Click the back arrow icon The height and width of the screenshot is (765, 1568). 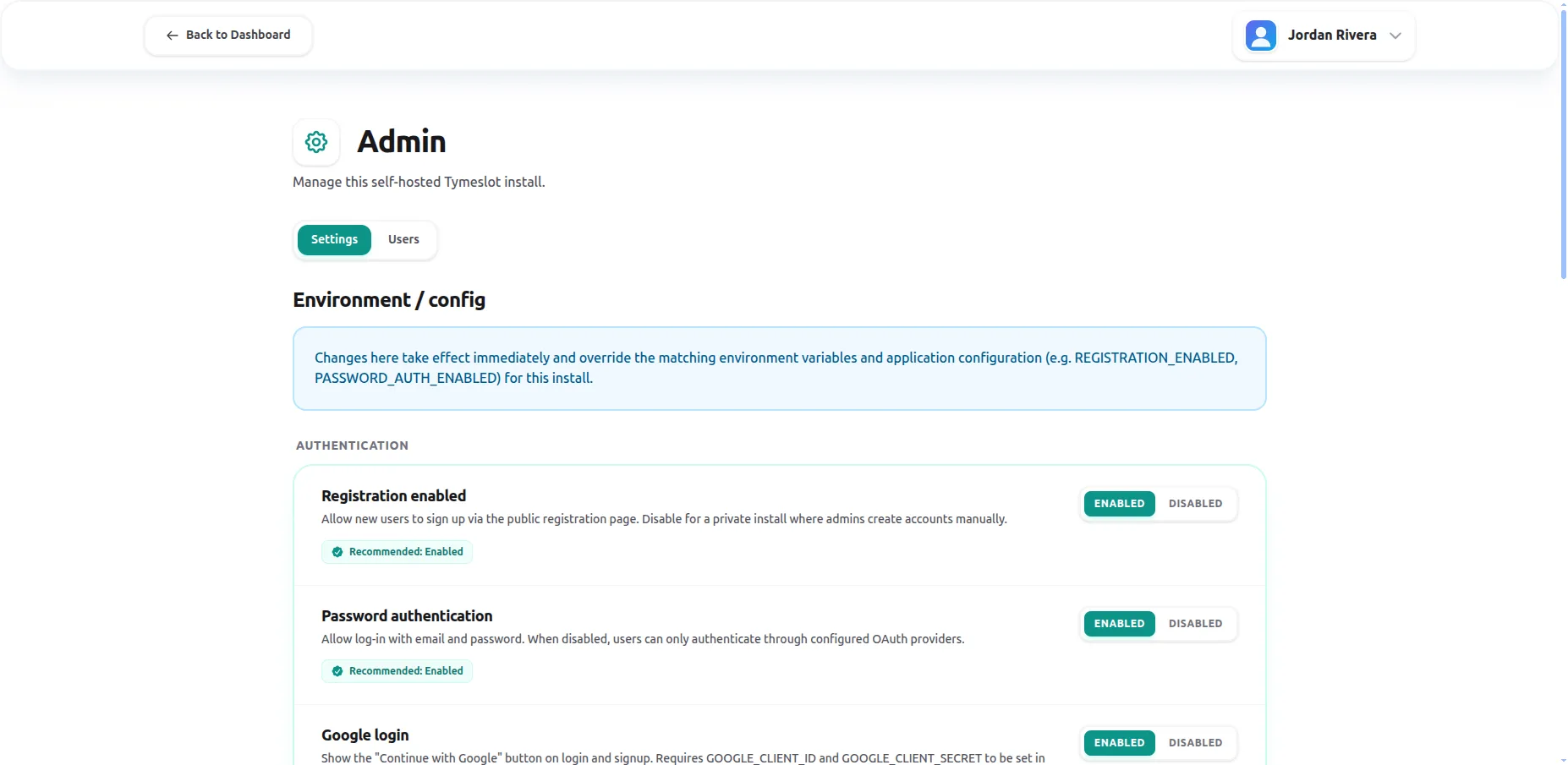point(173,36)
